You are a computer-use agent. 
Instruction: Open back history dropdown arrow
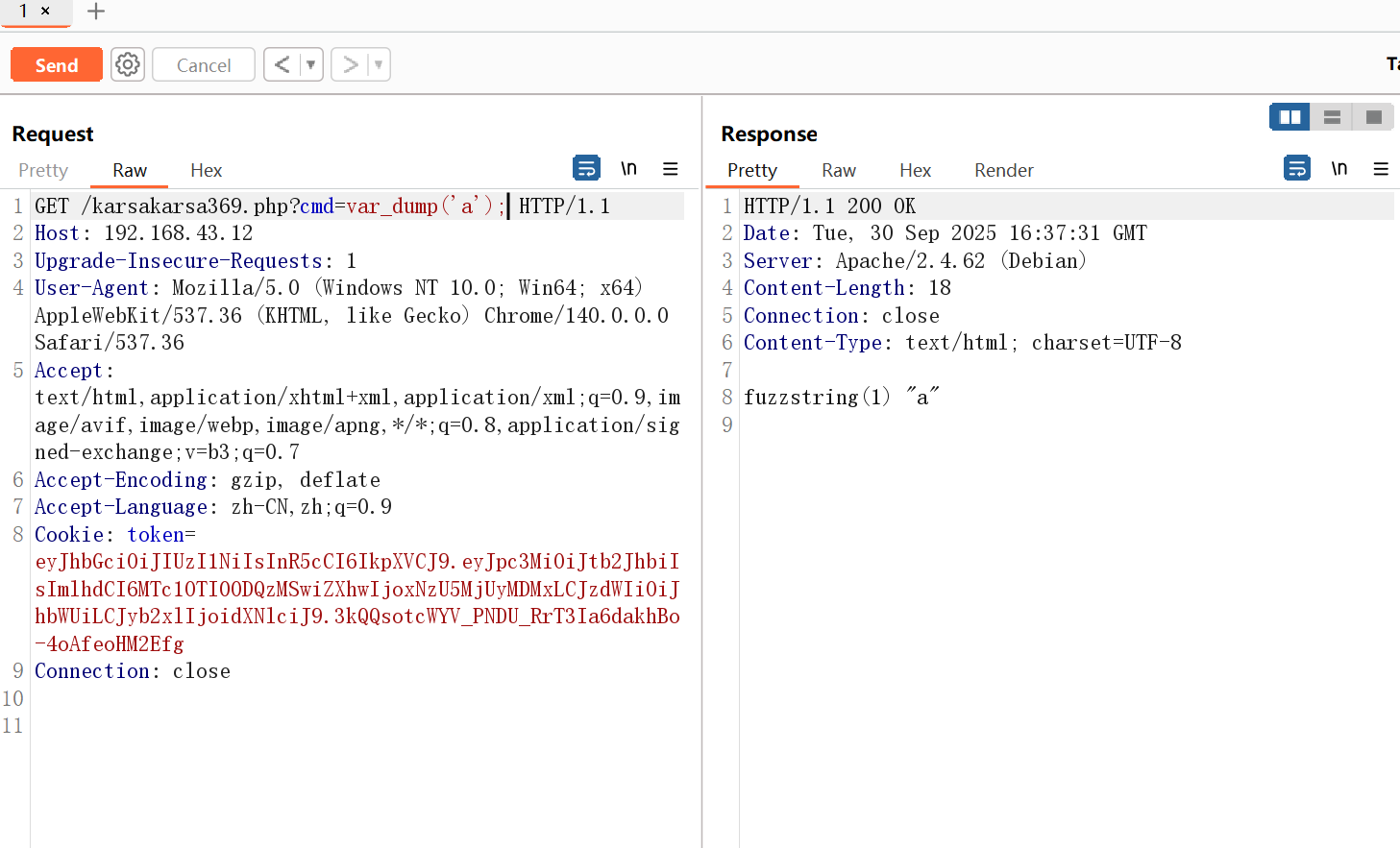coord(310,64)
